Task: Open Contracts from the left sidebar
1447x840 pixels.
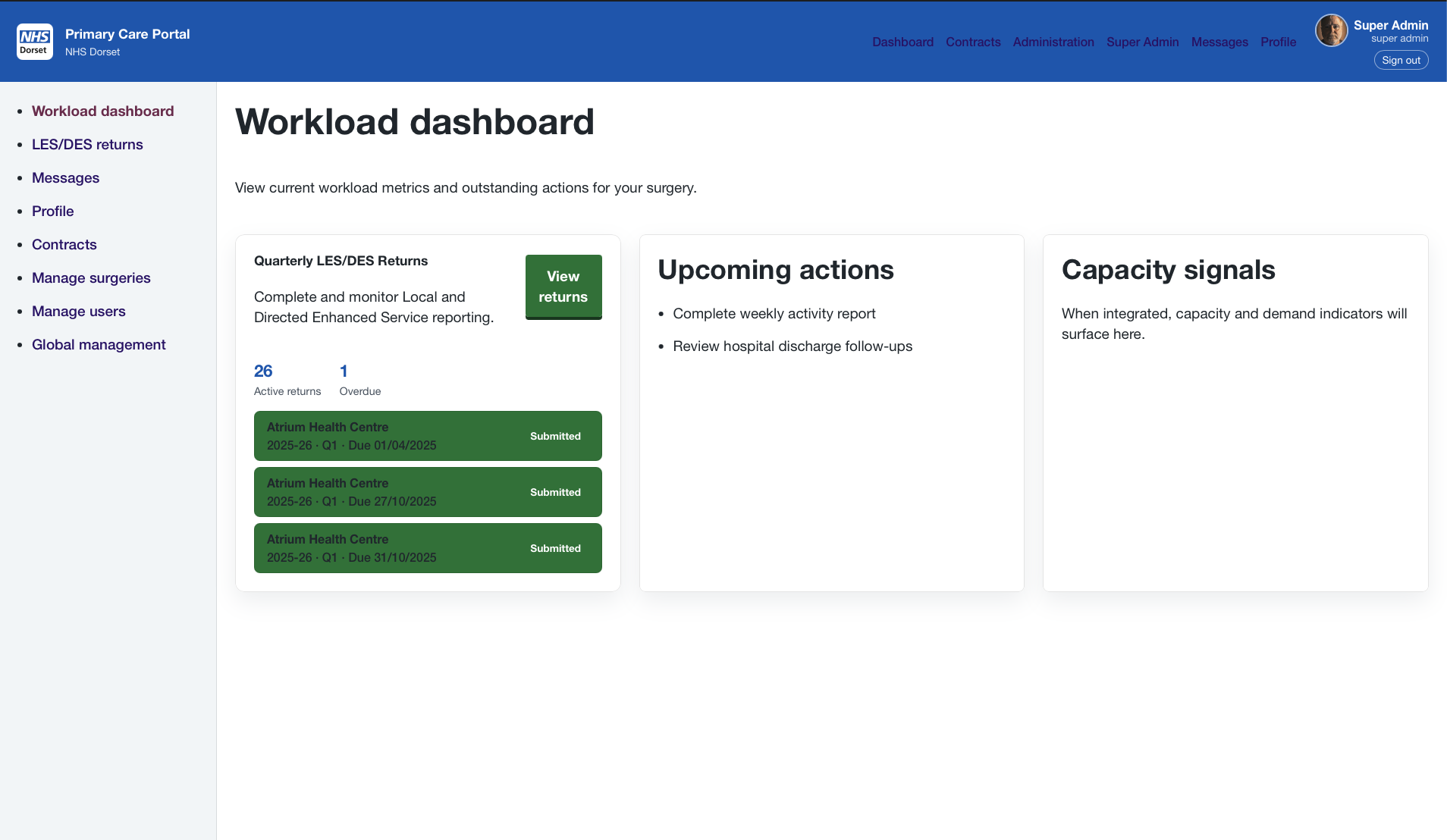Action: click(64, 244)
